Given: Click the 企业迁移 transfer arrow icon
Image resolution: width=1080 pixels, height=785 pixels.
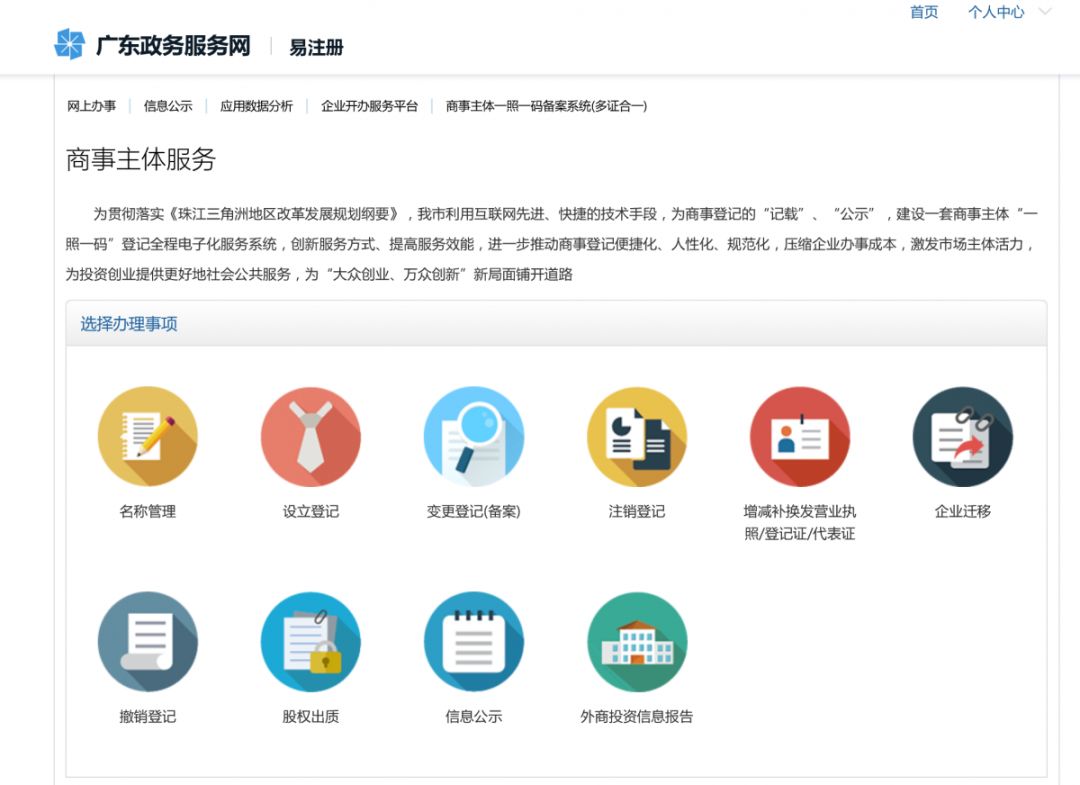Looking at the screenshot, I should (962, 437).
